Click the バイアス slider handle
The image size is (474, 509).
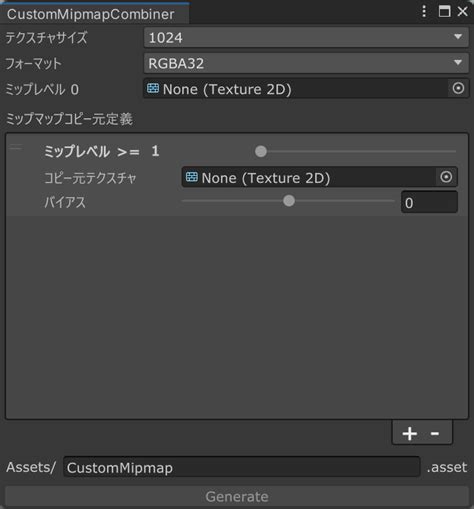pos(289,201)
